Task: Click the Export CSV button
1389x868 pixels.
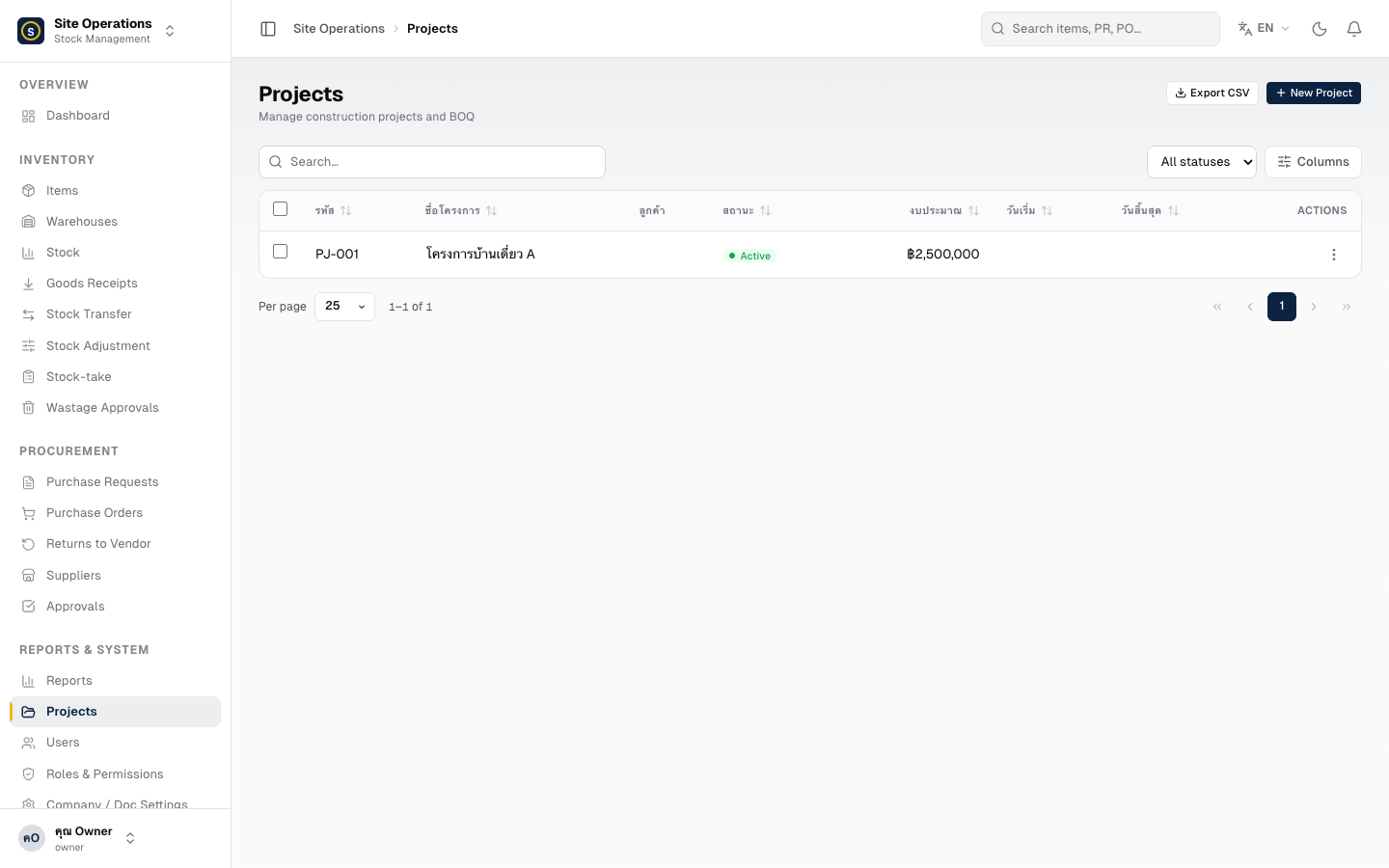Action: click(x=1212, y=94)
